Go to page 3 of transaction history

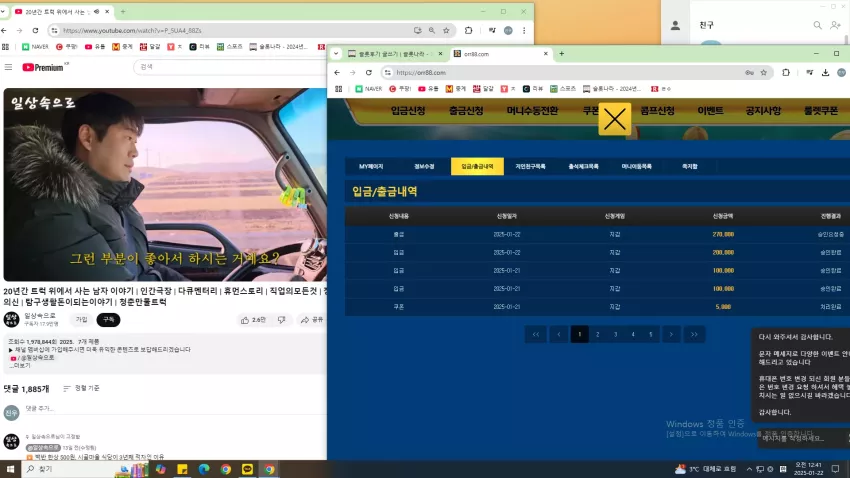(615, 334)
